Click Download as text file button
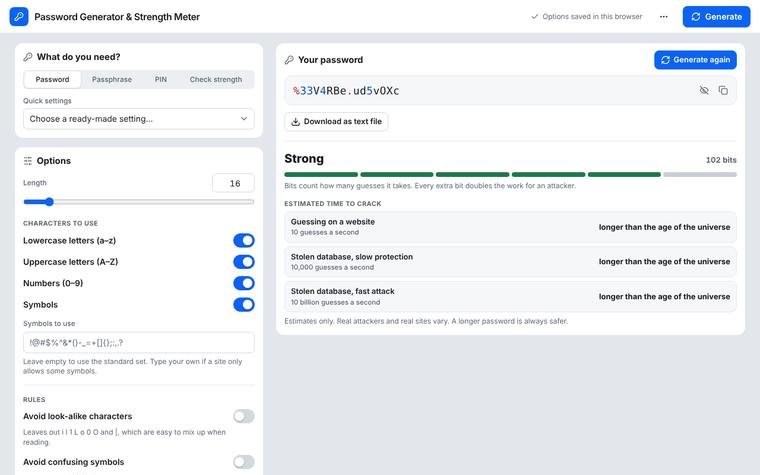Image resolution: width=760 pixels, height=475 pixels. click(336, 122)
